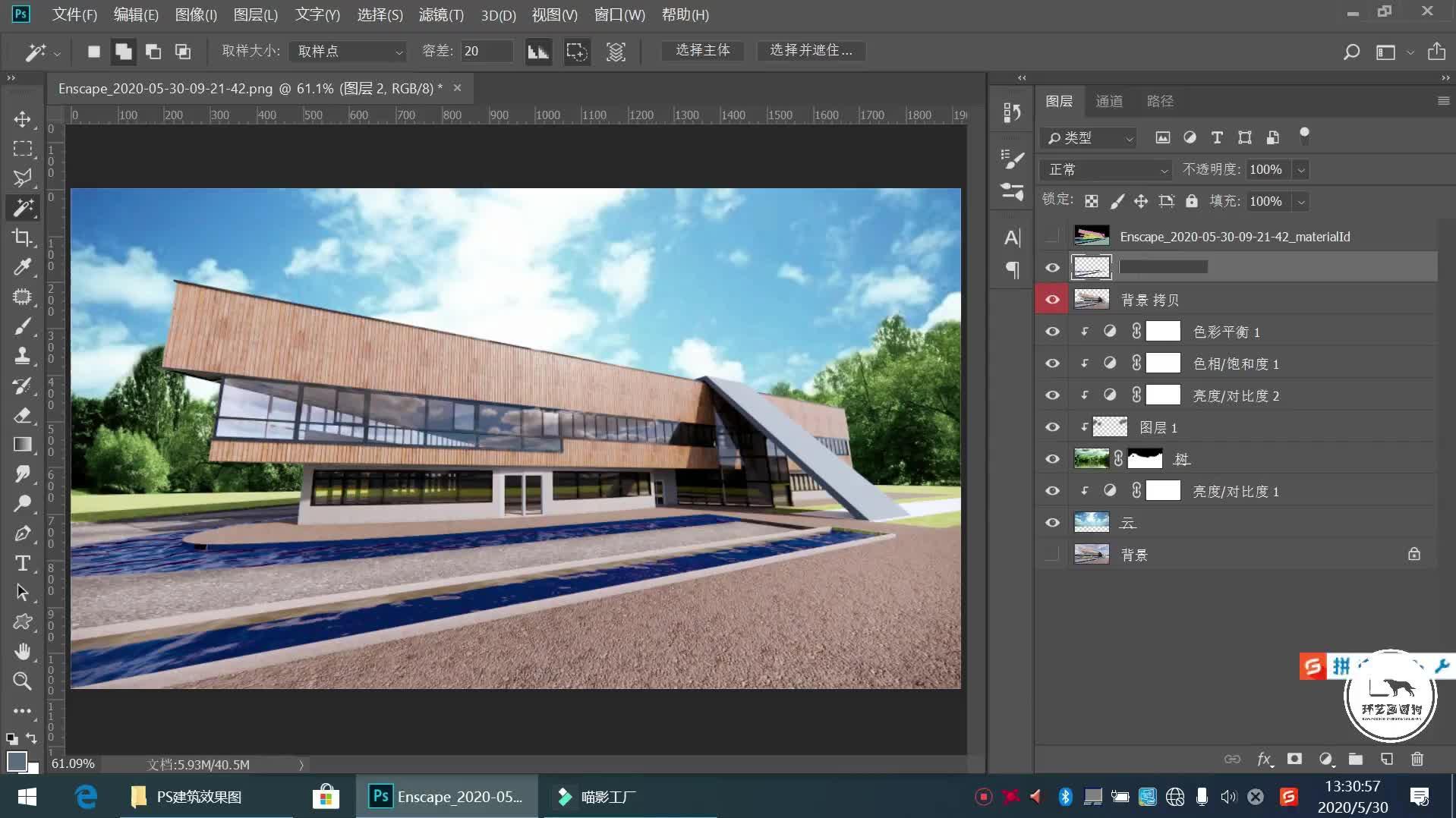Click the 选择并遮住 button
The height and width of the screenshot is (818, 1456).
coord(811,50)
